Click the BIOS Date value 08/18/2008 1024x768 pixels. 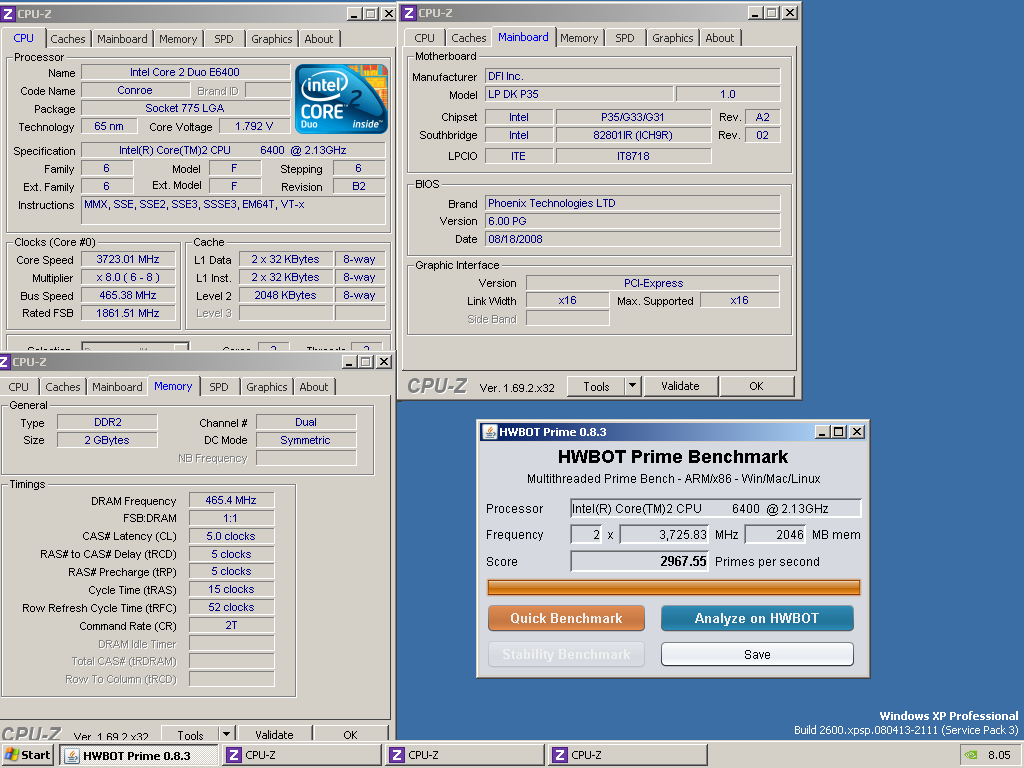632,239
